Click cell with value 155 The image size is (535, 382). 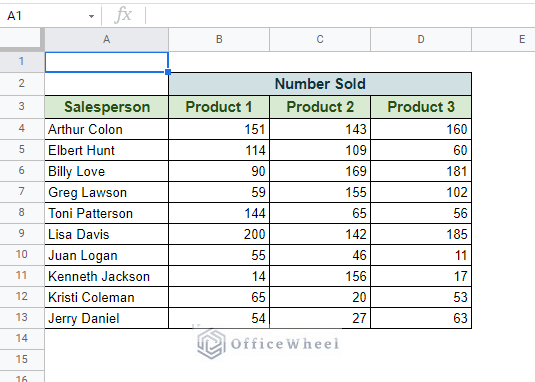(x=320, y=192)
